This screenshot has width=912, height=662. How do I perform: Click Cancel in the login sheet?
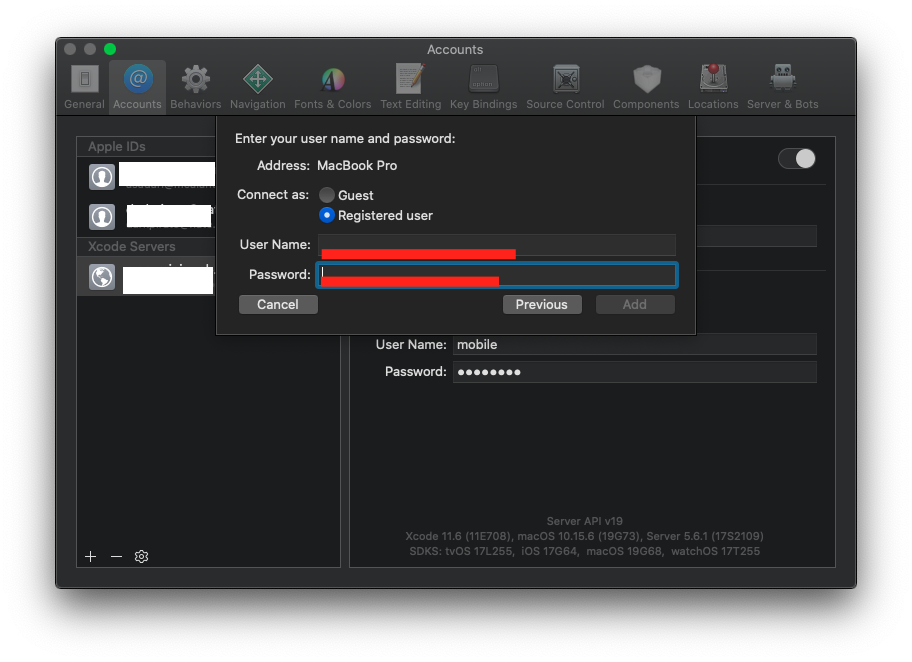[x=278, y=304]
